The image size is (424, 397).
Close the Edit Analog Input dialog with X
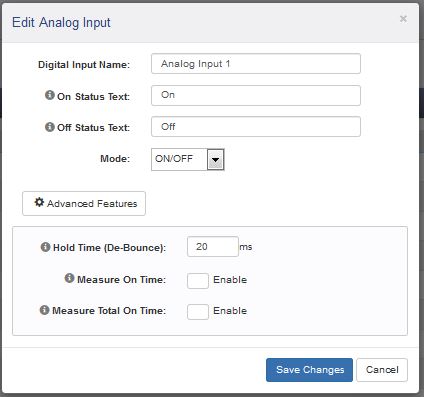pos(403,19)
